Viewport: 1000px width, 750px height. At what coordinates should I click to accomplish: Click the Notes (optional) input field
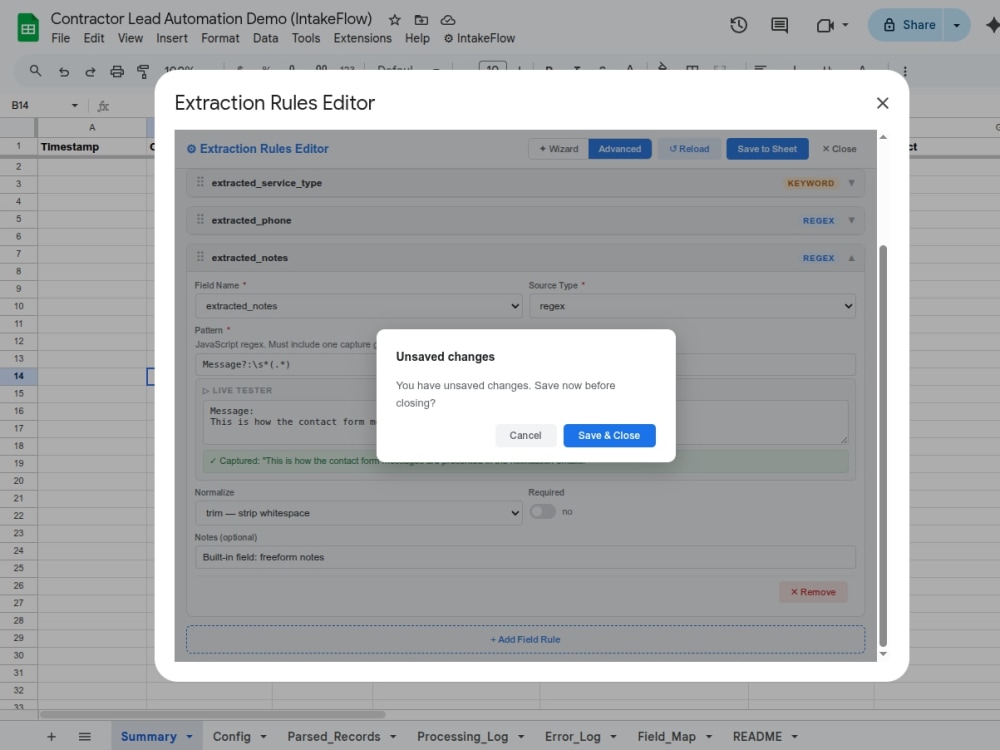point(525,557)
